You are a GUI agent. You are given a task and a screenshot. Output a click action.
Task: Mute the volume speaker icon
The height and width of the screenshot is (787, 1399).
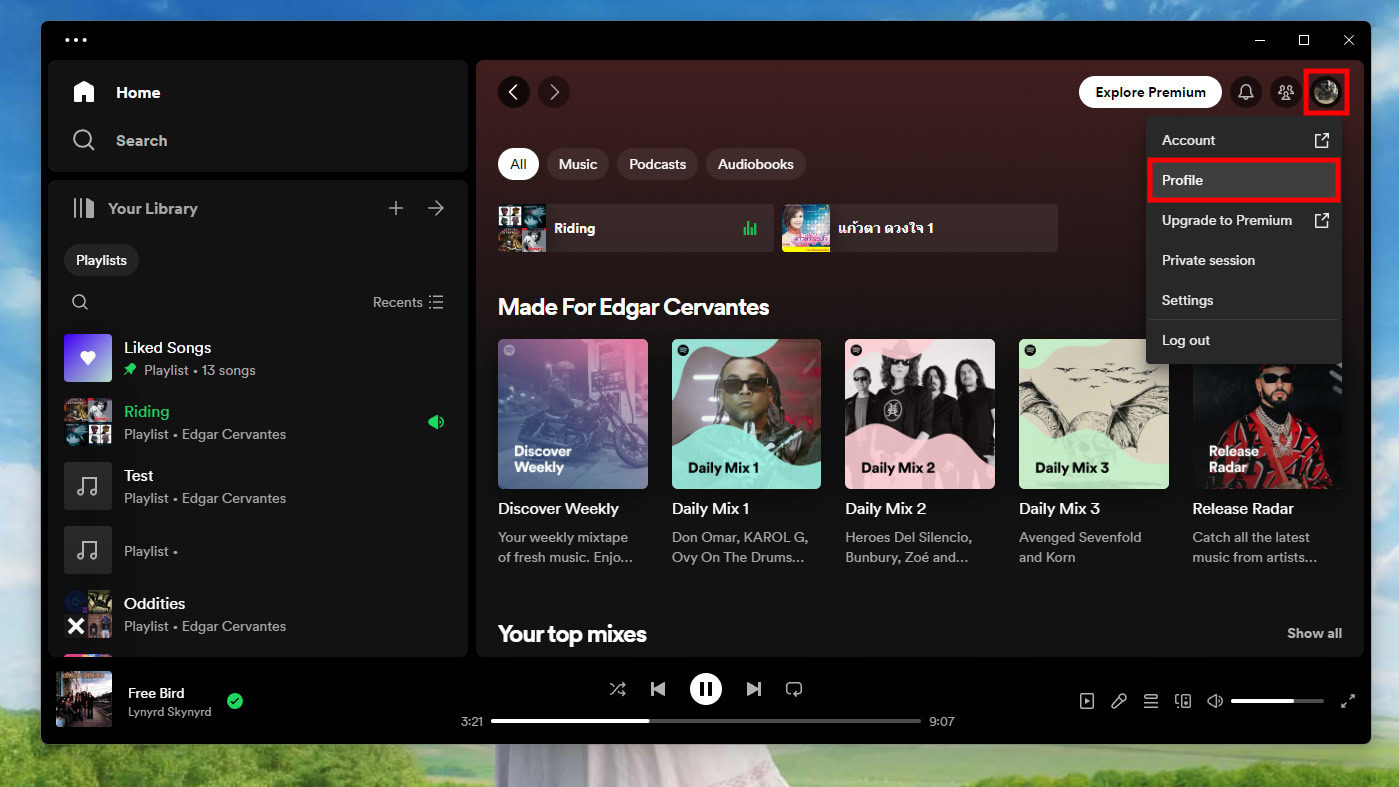[1215, 701]
